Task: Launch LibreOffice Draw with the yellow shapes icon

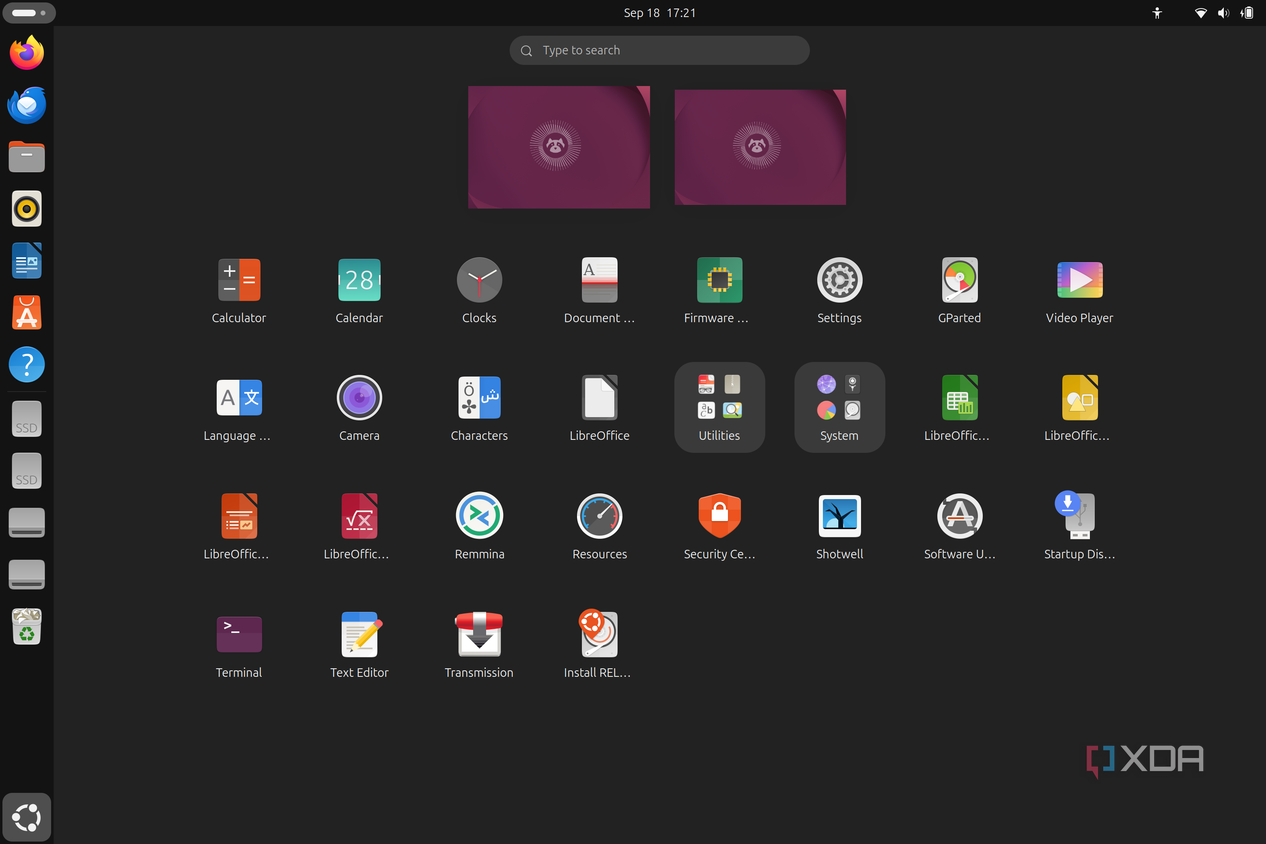Action: 1079,398
